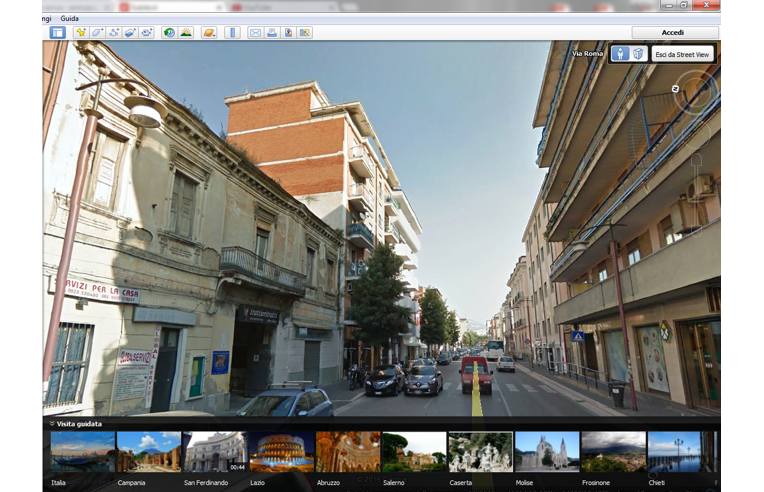The height and width of the screenshot is (492, 764).
Task: Select the add polygon tool
Action: click(x=97, y=33)
